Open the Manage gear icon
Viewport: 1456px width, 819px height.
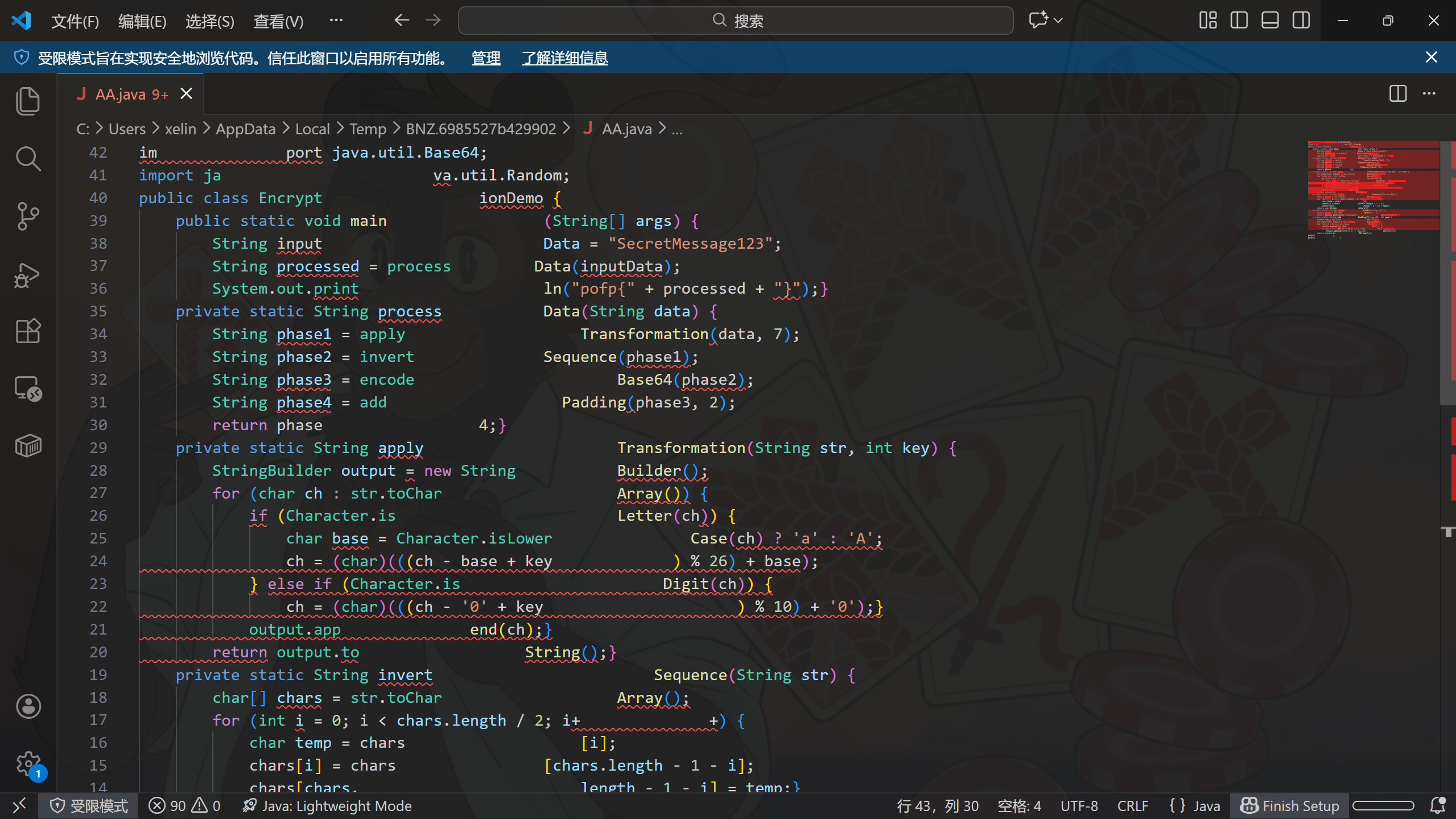pyautogui.click(x=27, y=763)
